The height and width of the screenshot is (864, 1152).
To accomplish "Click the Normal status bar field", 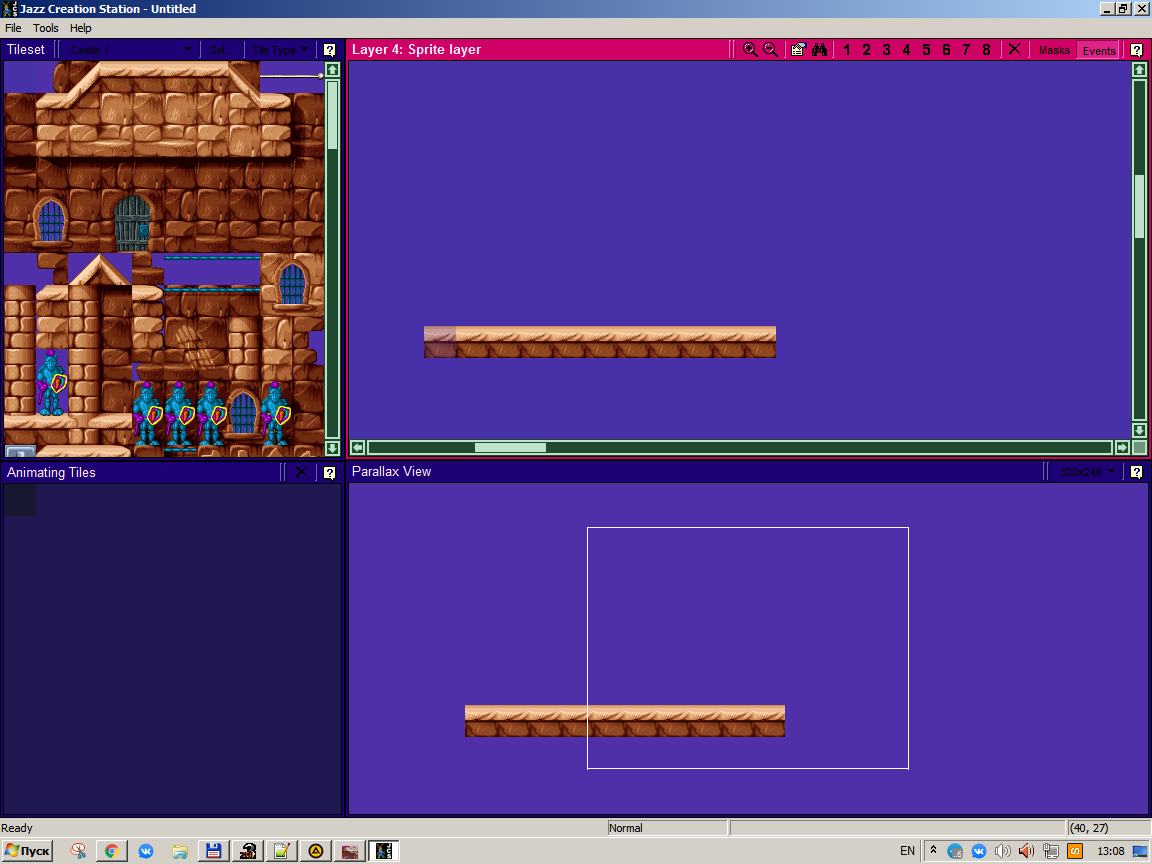I will (667, 828).
